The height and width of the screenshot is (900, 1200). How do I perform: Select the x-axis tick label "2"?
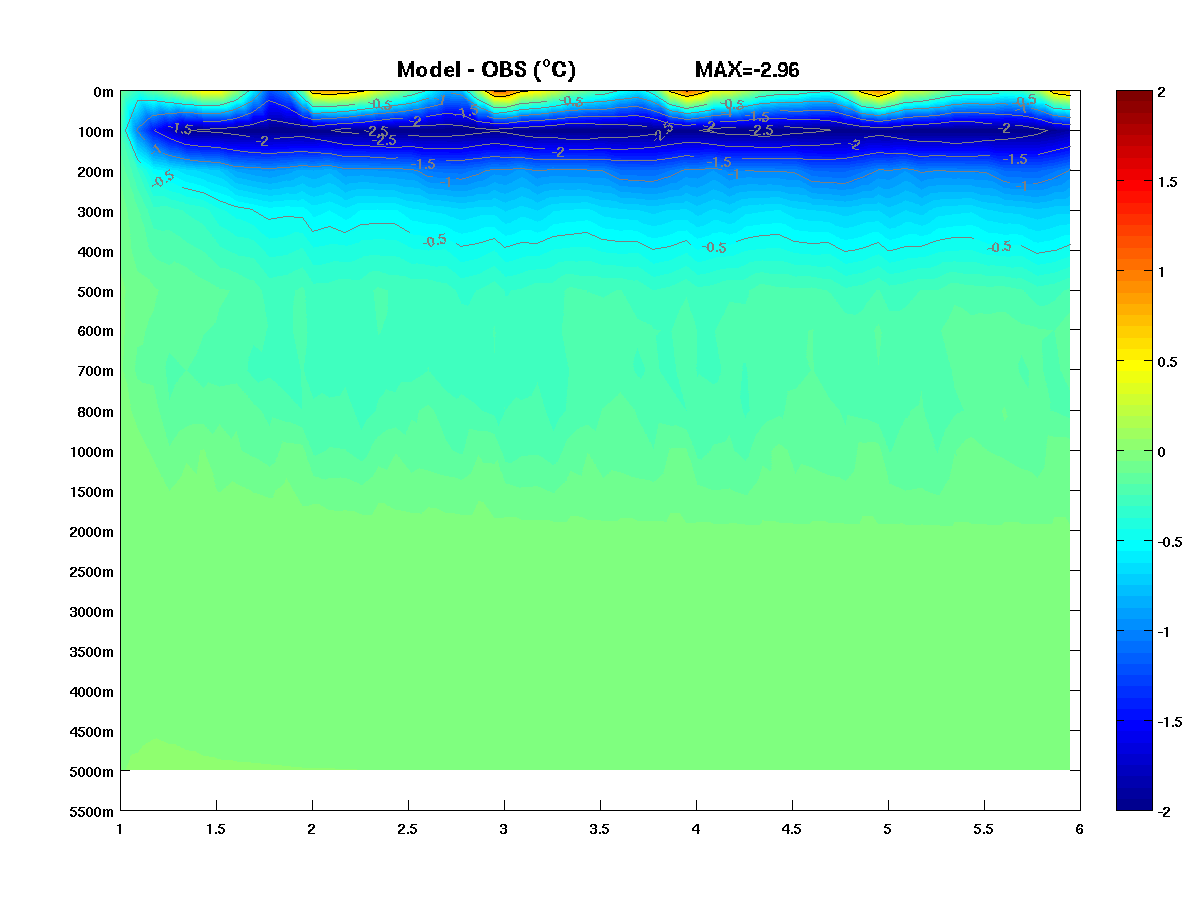pyautogui.click(x=312, y=829)
